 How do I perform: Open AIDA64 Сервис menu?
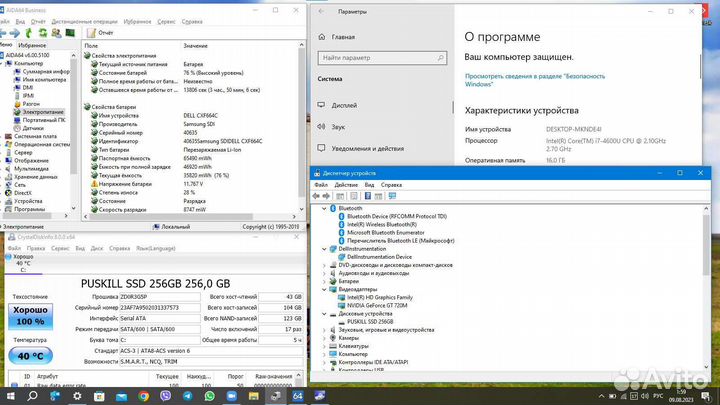166,22
